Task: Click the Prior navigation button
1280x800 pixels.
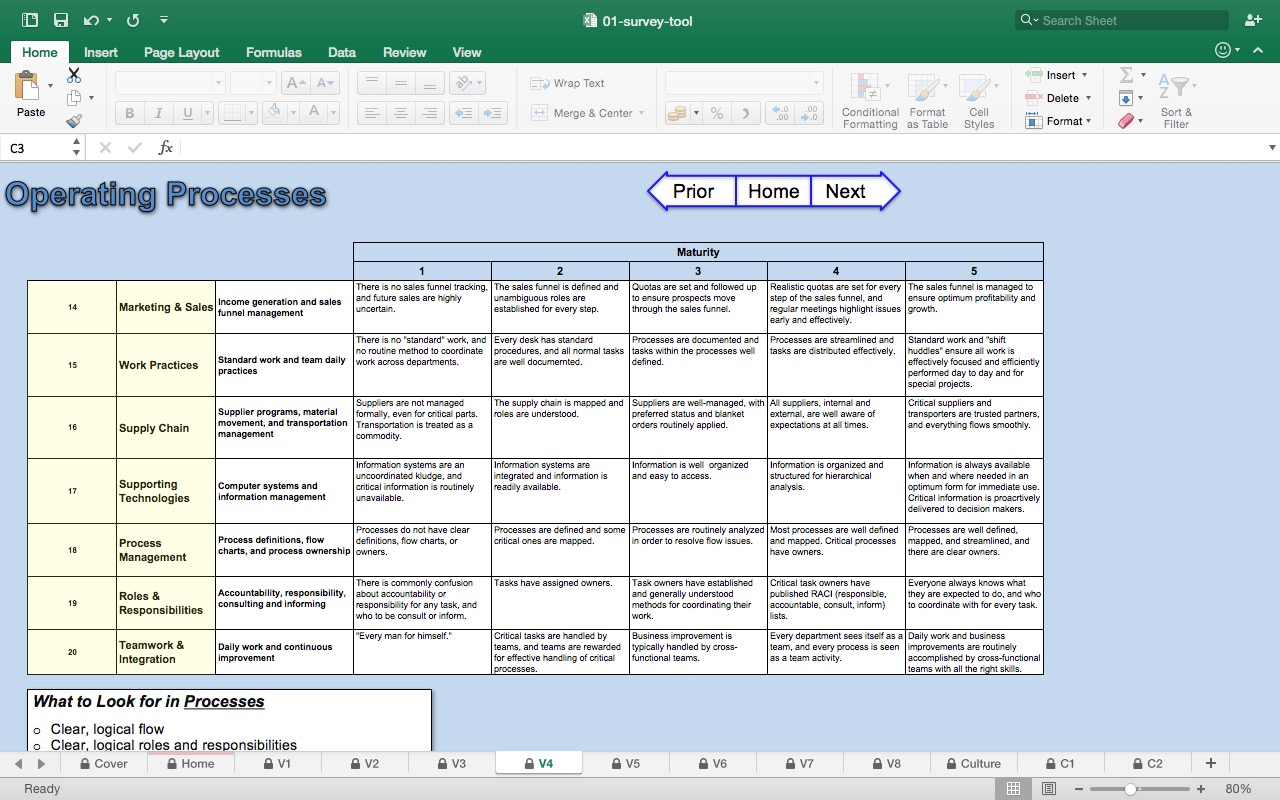Action: [x=694, y=191]
